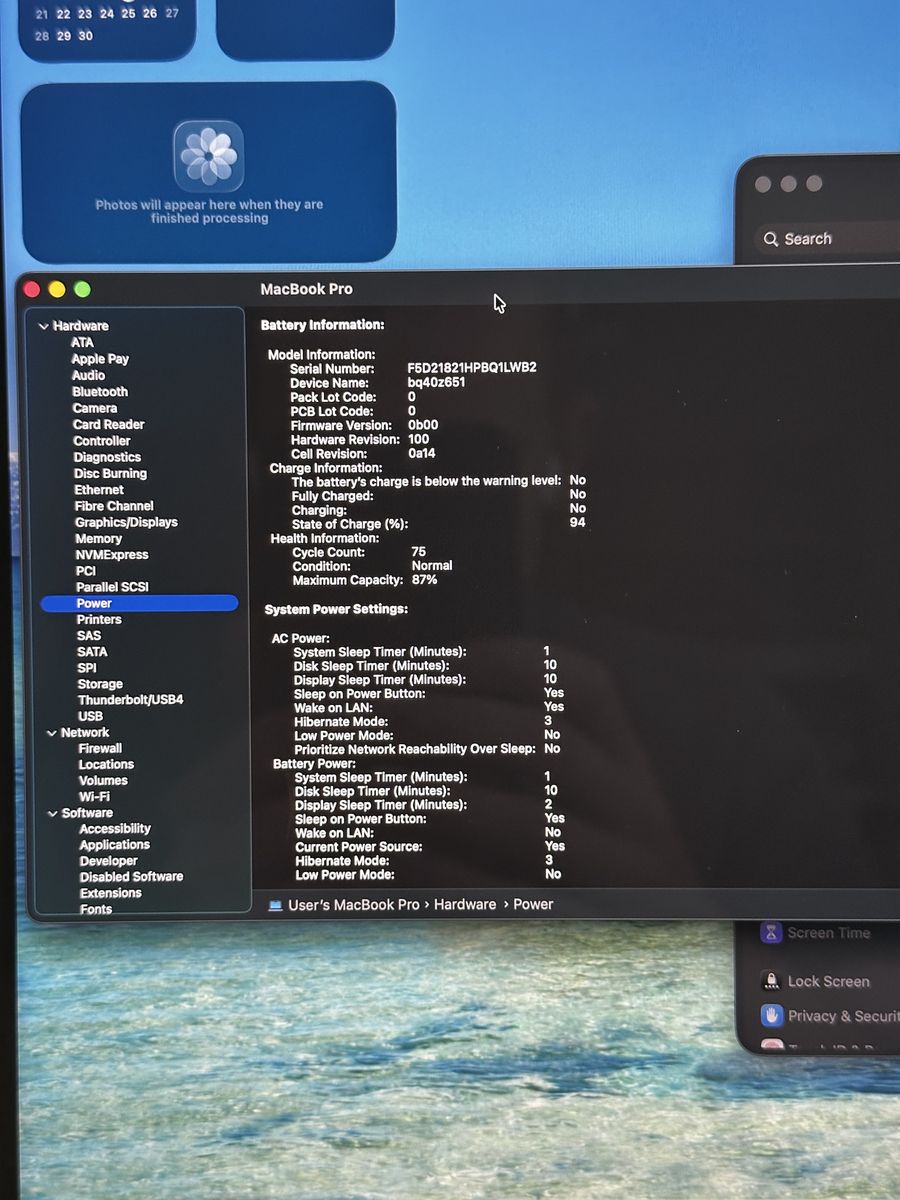Open Disc Burning entry
Screen dimensions: 900x1200
click(x=110, y=474)
